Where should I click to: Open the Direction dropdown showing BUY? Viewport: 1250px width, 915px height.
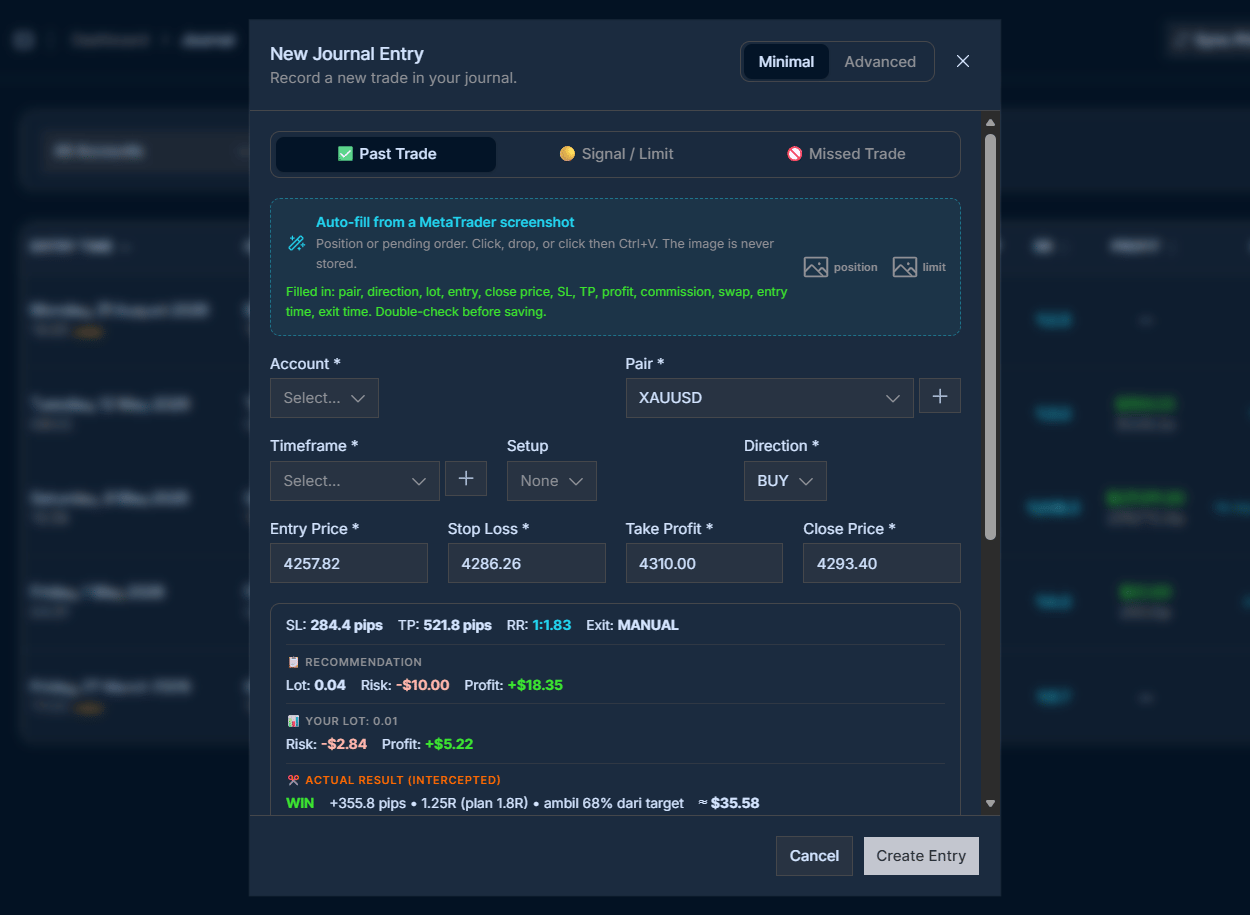(785, 481)
